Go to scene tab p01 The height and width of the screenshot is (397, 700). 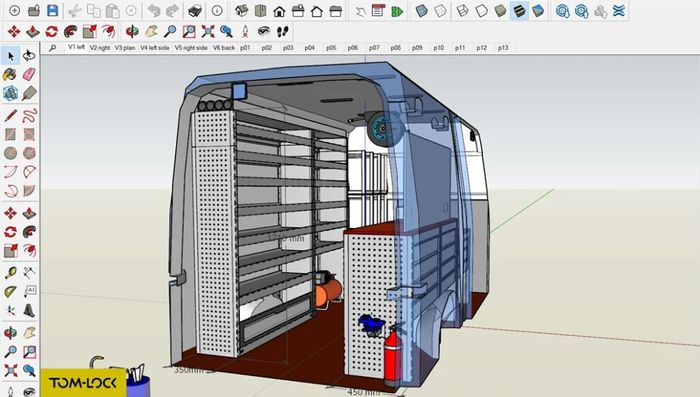245,47
